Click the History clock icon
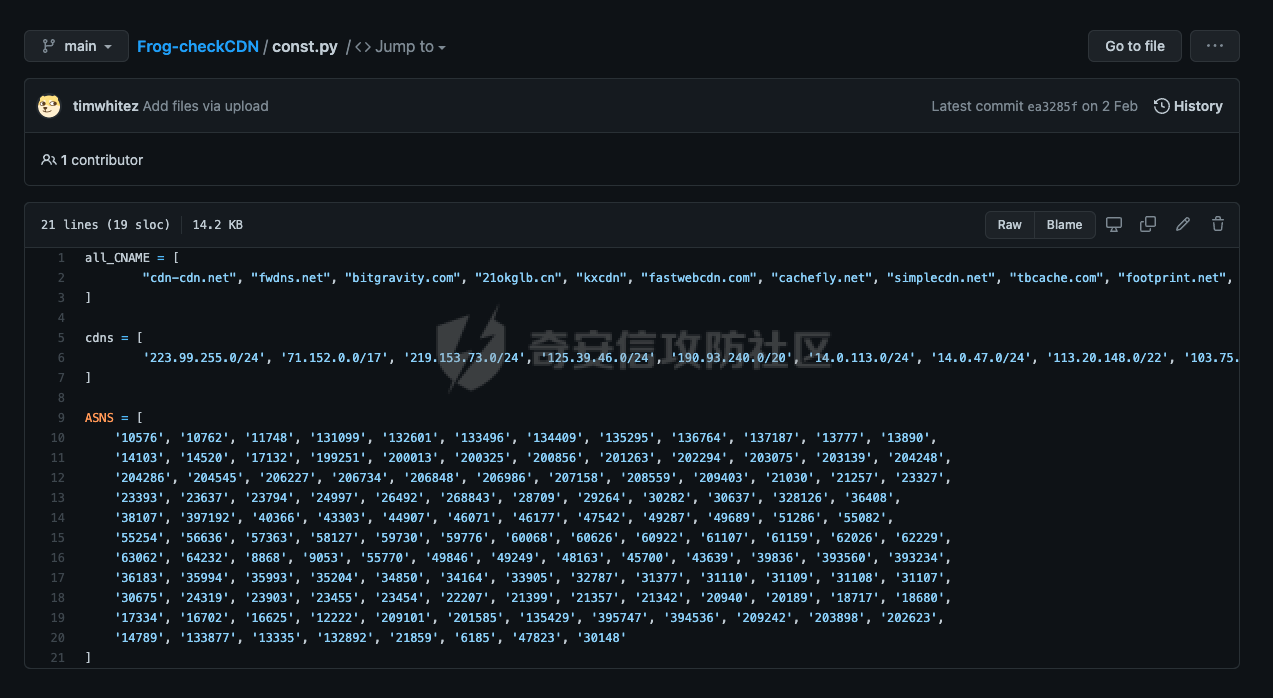 pos(1161,106)
